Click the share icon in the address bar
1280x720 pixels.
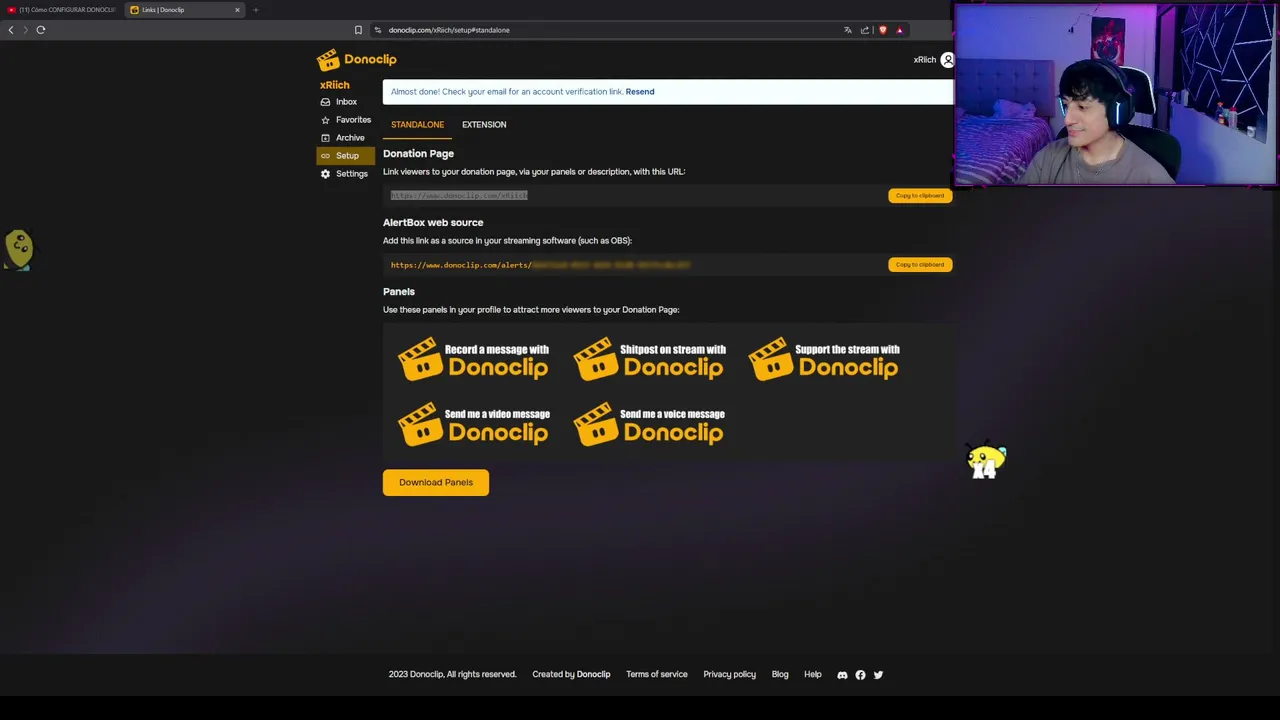tap(865, 30)
